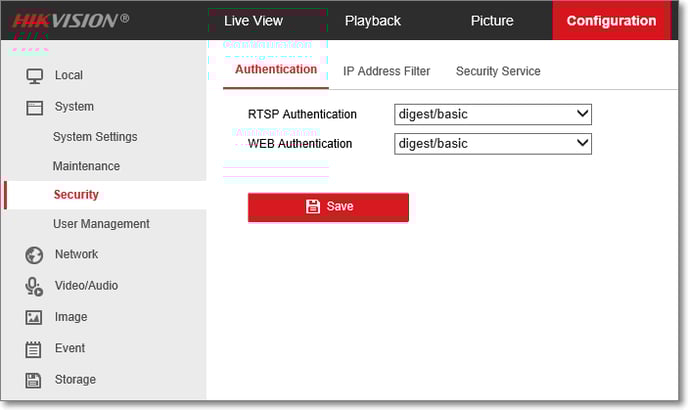Image resolution: width=688 pixels, height=410 pixels.
Task: Open Live View from top menu
Action: click(253, 21)
